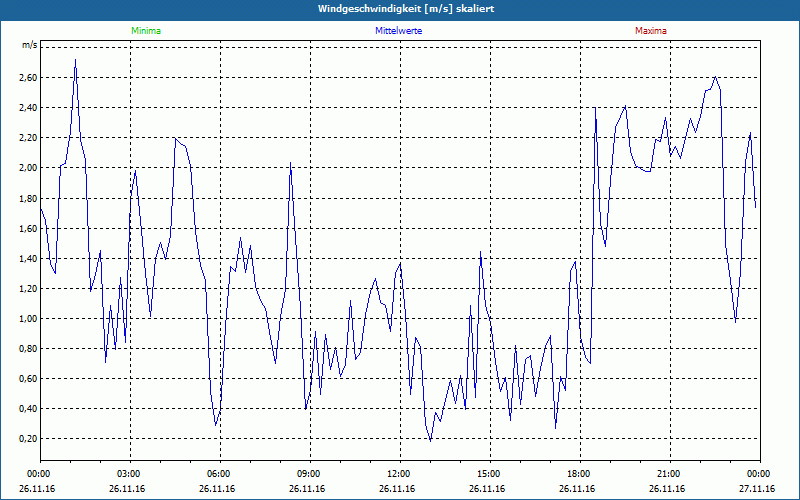This screenshot has height=500, width=800.
Task: Click the m/s unit label on y-axis
Action: pyautogui.click(x=29, y=45)
